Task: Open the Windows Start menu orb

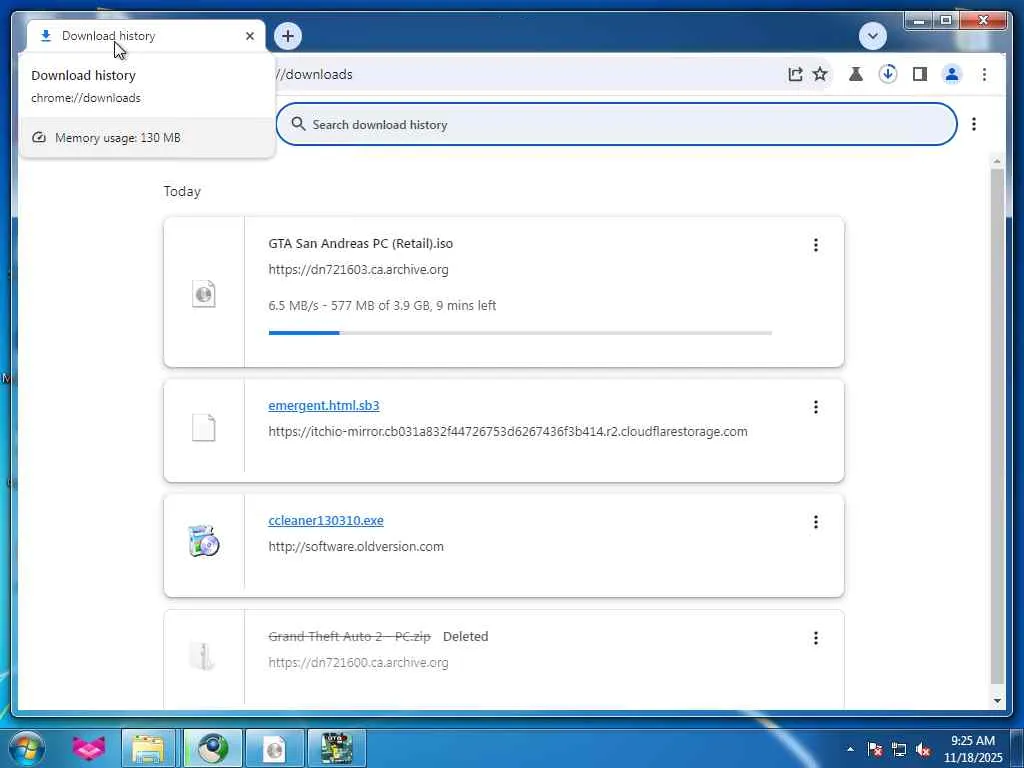Action: 26,748
